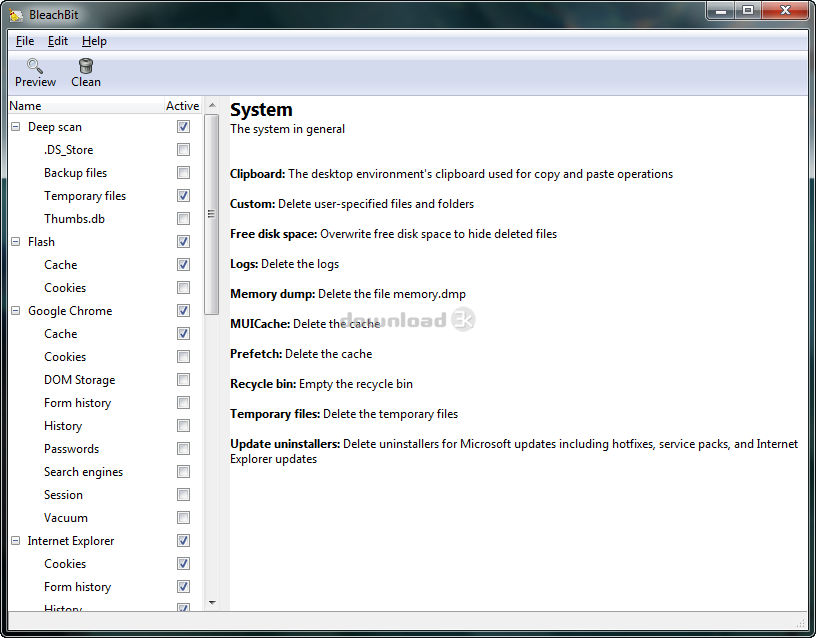816x638 pixels.
Task: Collapse the Flash tree group
Action: pyautogui.click(x=16, y=241)
